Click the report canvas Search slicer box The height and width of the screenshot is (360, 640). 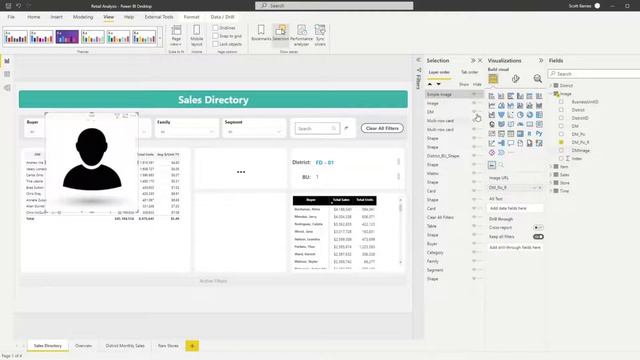[317, 129]
